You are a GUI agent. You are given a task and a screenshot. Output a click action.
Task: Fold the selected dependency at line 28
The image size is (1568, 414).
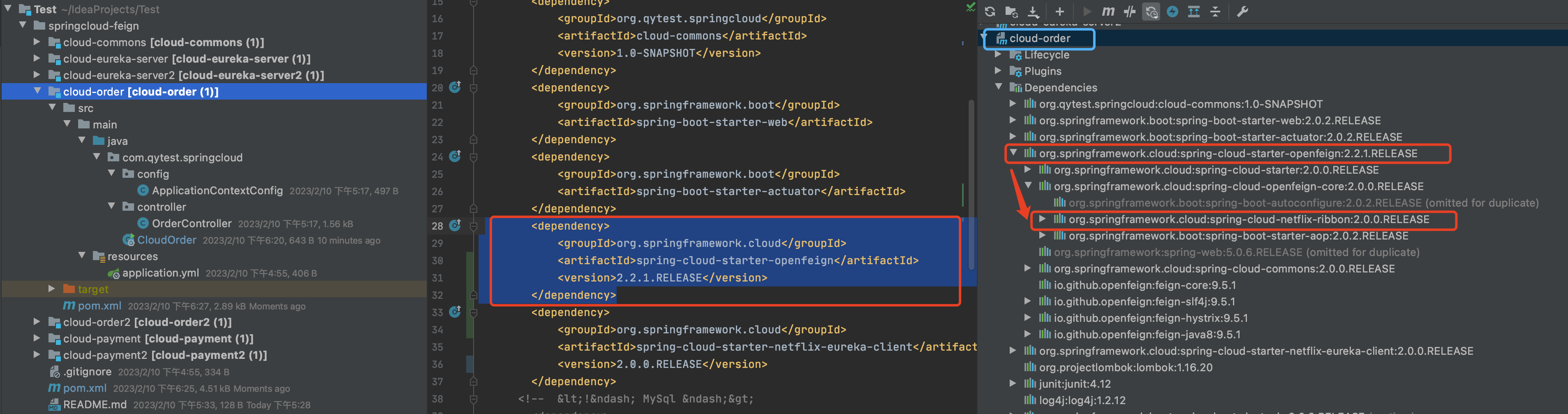(x=473, y=226)
